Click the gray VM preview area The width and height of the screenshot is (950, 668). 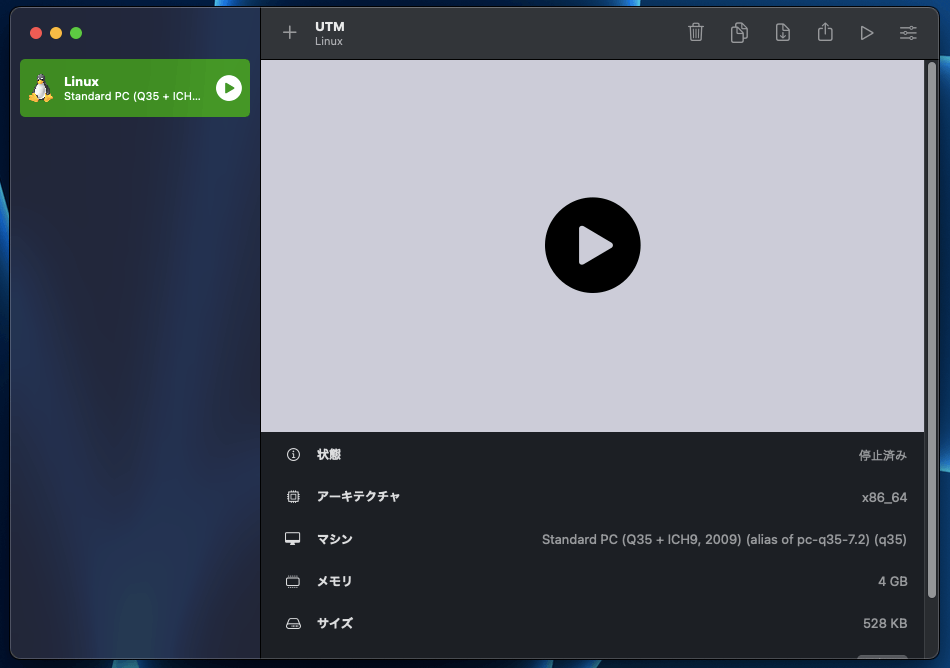tap(593, 245)
